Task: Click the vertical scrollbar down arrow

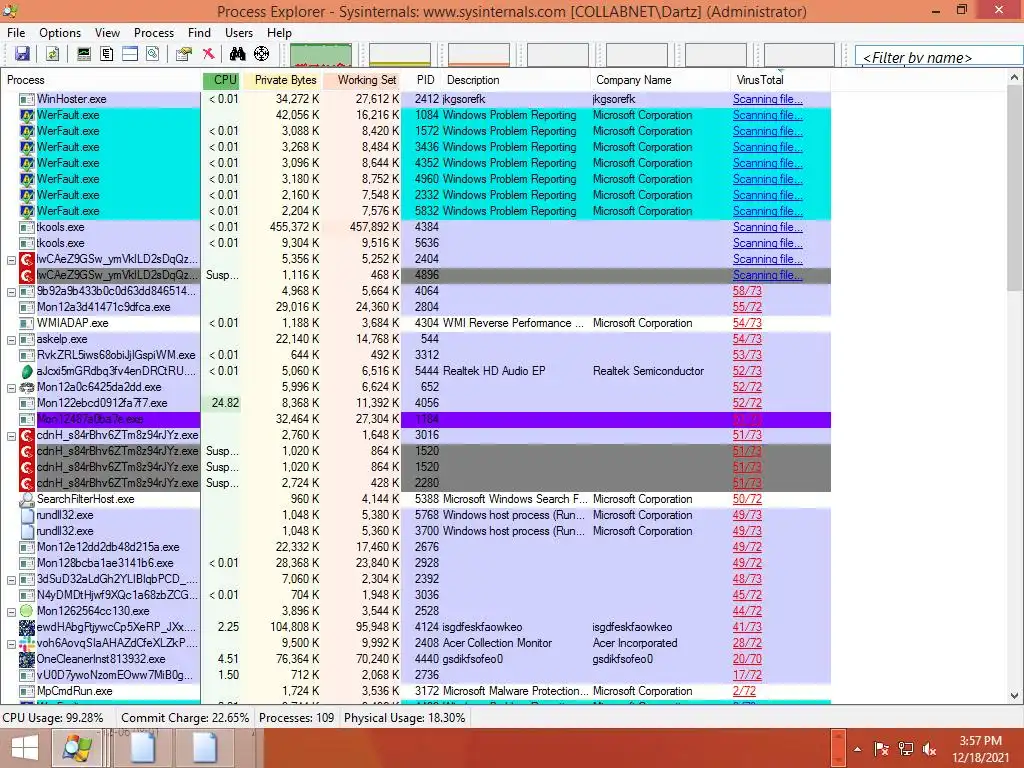Action: click(1014, 696)
